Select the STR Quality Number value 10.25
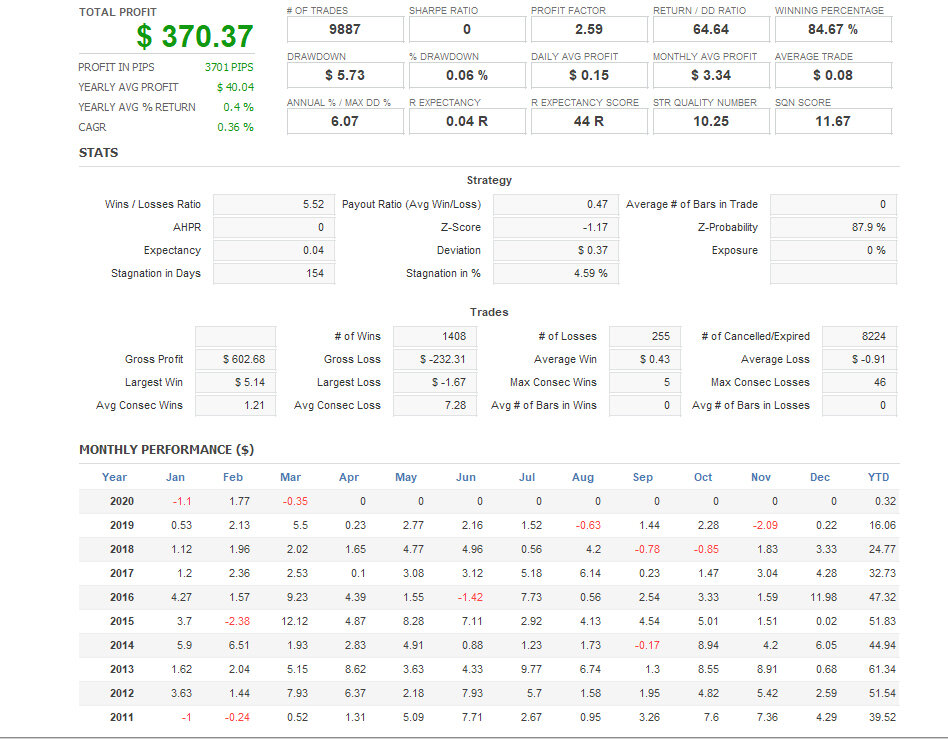 [711, 121]
